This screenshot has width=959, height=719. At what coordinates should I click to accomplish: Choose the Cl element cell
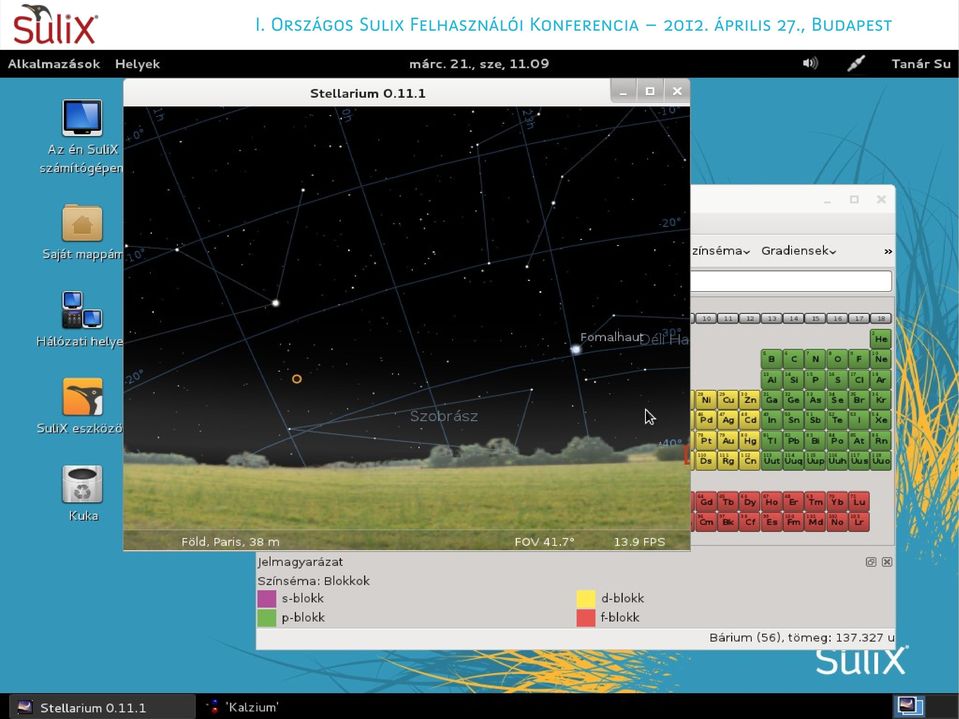[x=859, y=379]
